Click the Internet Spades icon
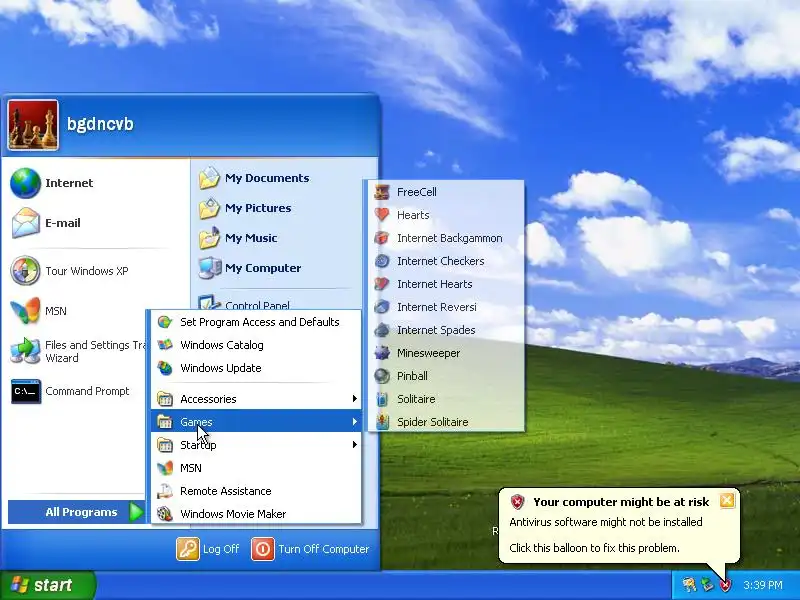The image size is (800, 600). click(382, 330)
